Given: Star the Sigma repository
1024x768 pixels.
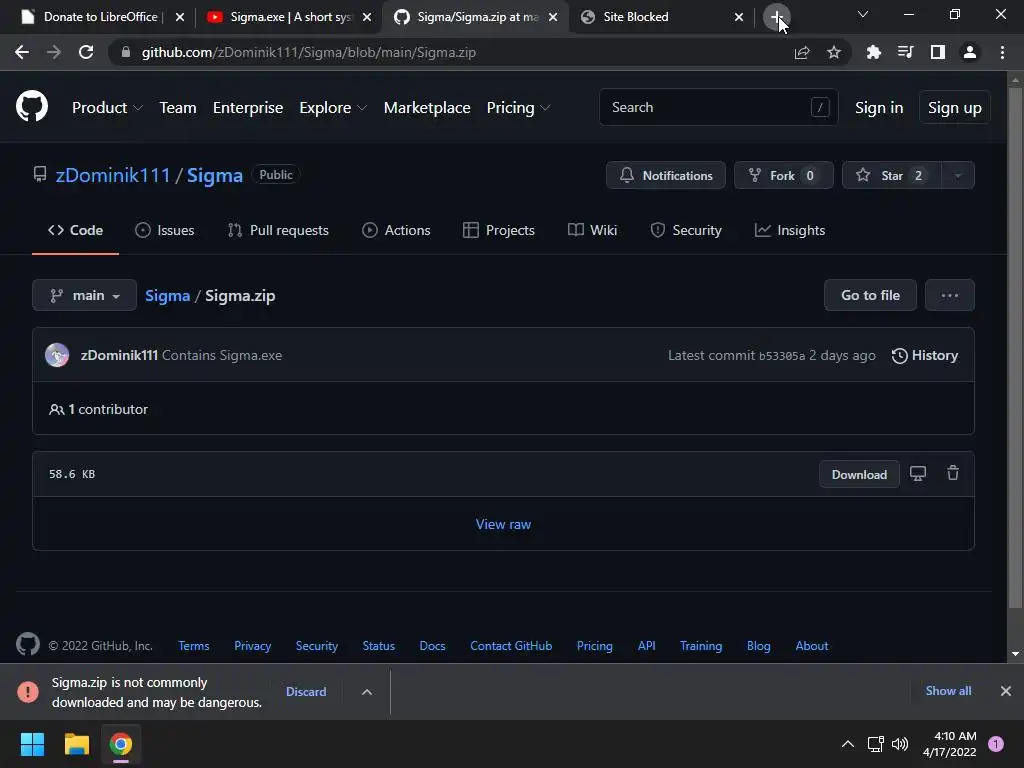Looking at the screenshot, I should pos(891,175).
